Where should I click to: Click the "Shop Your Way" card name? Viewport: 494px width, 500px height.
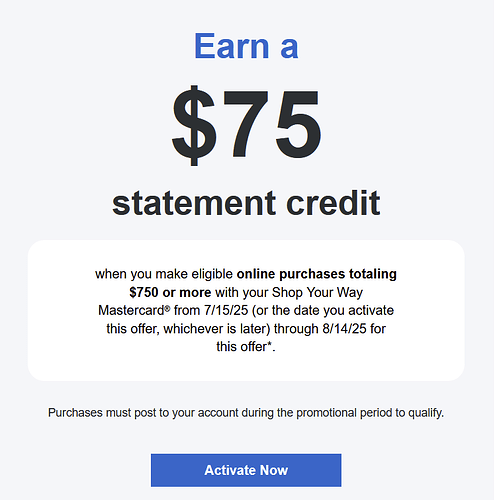(317, 293)
